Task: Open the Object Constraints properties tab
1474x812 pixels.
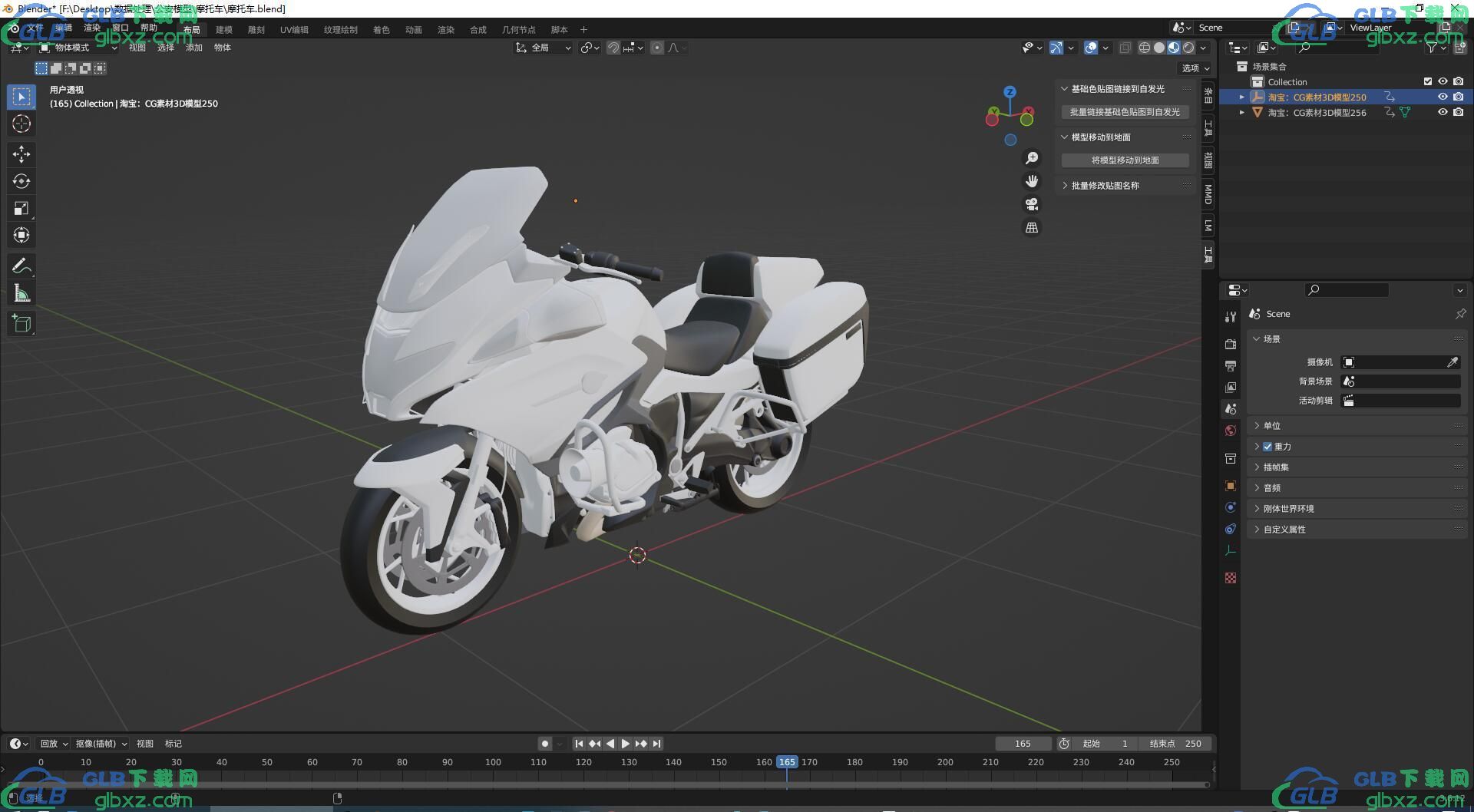Action: 1231,529
